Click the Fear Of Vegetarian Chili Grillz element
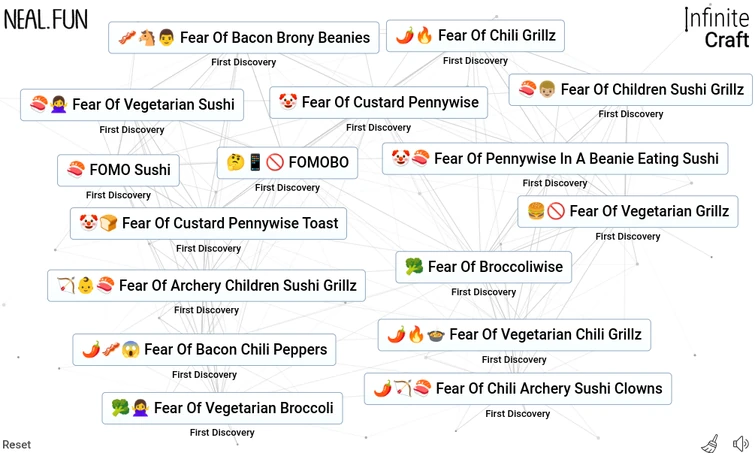 [x=514, y=334]
